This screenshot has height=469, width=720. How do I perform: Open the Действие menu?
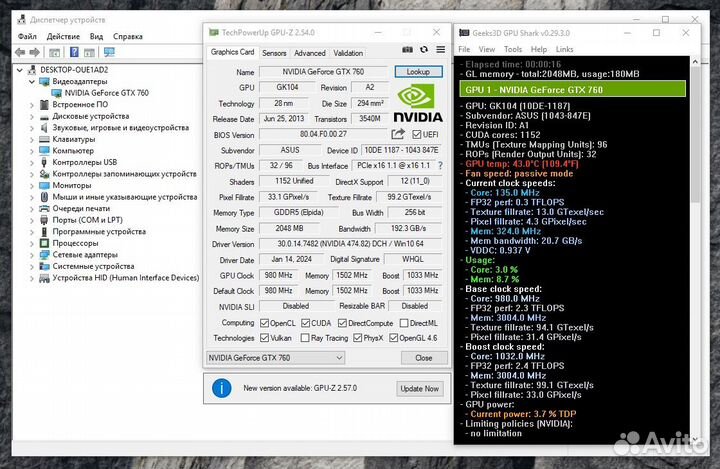click(x=63, y=36)
